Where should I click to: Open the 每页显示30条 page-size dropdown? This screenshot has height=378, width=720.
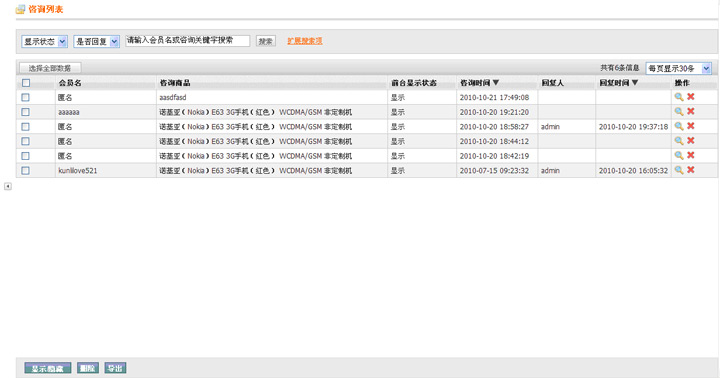(678, 68)
